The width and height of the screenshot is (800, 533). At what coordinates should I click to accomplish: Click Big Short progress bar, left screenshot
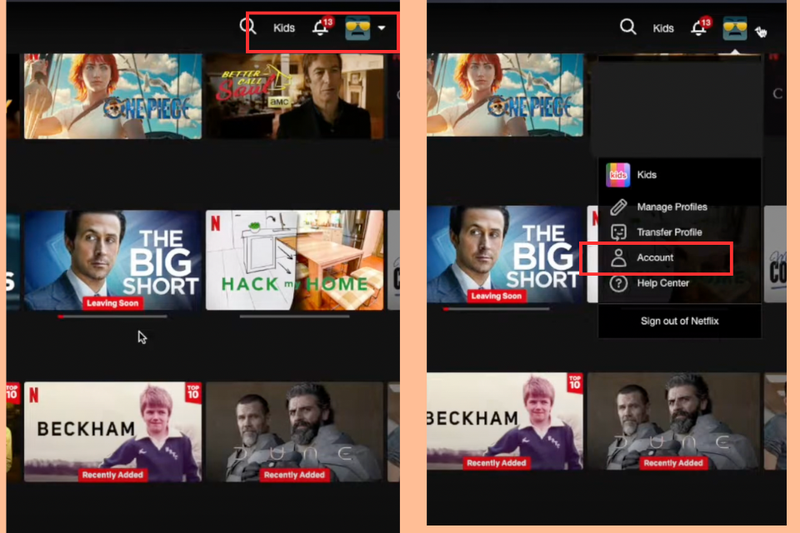tap(113, 317)
